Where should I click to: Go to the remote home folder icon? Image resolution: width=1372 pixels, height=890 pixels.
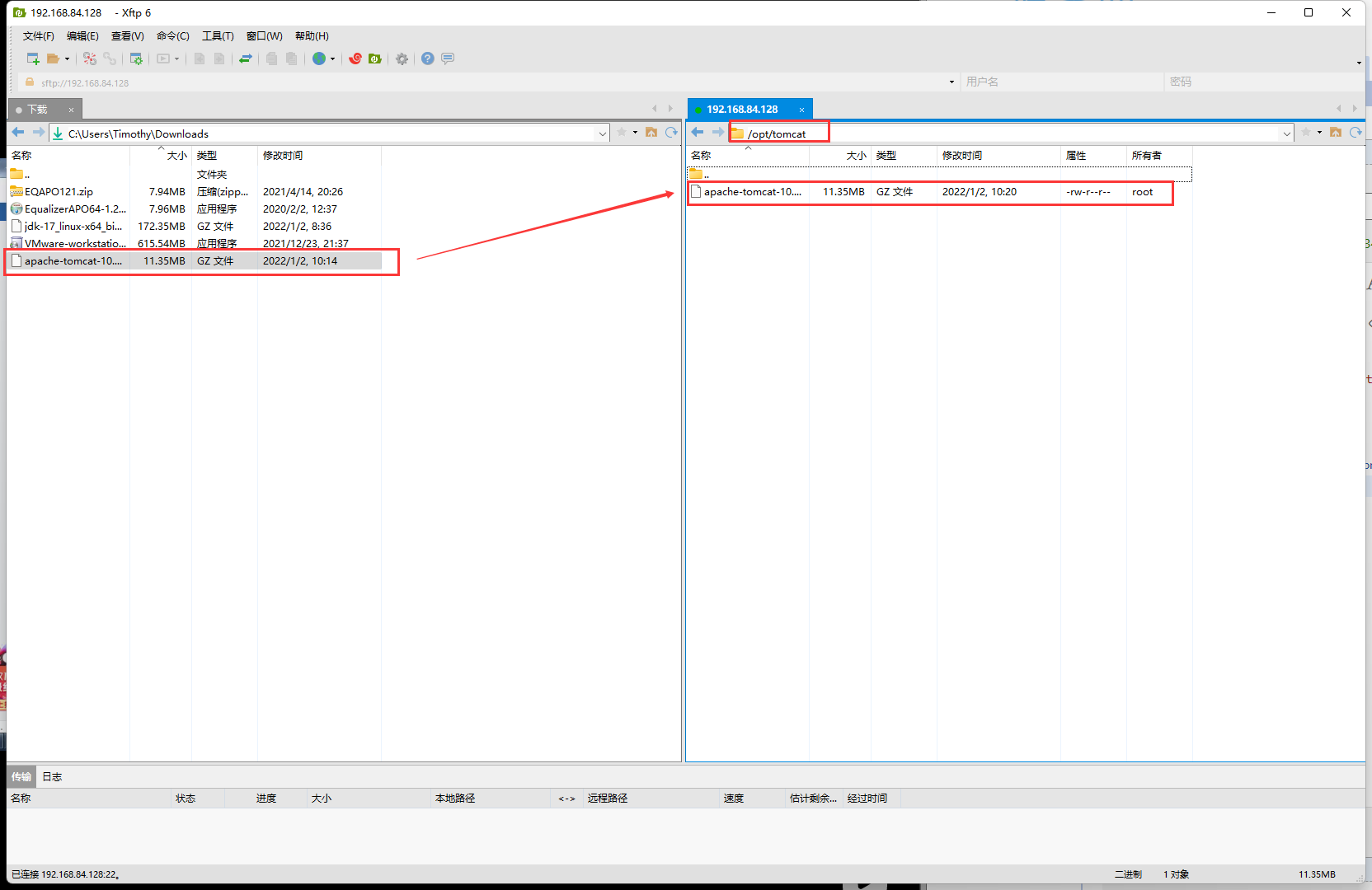pos(1336,133)
